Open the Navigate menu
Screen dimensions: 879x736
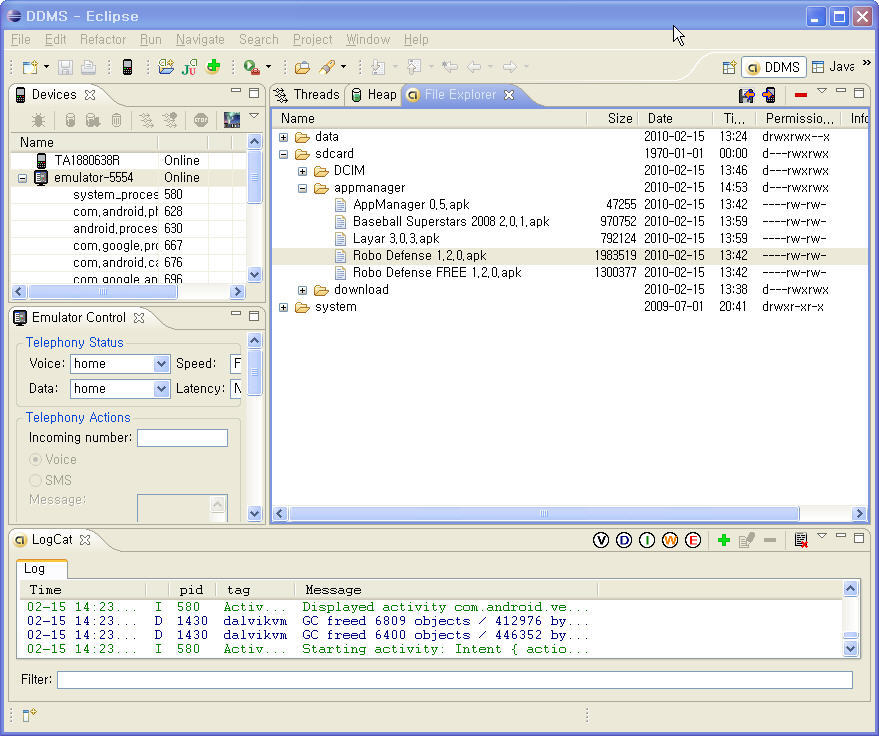[x=200, y=40]
